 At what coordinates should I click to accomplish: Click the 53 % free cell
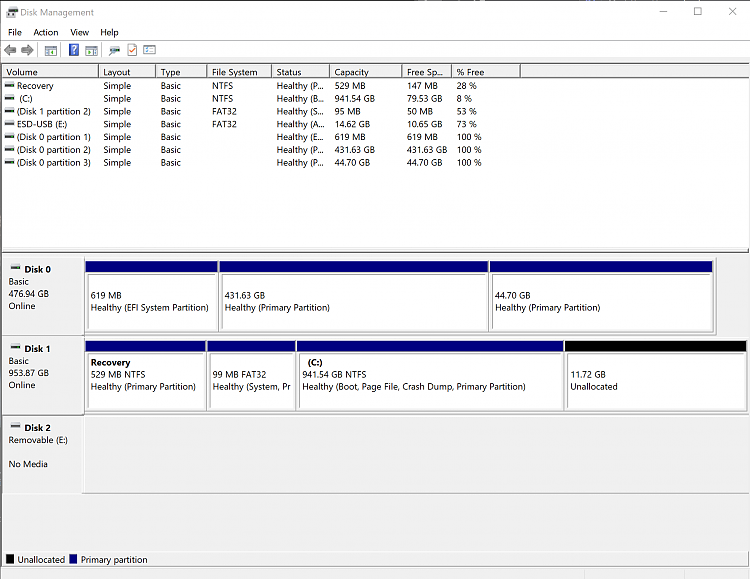coord(466,111)
